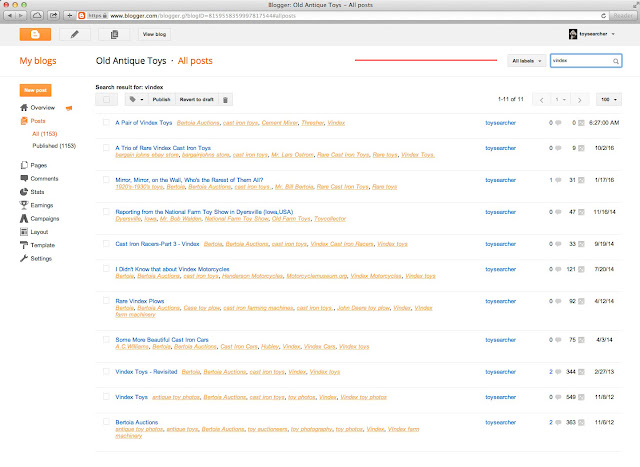This screenshot has width=640, height=467.
Task: Toggle the select-all posts checkbox
Action: [107, 100]
